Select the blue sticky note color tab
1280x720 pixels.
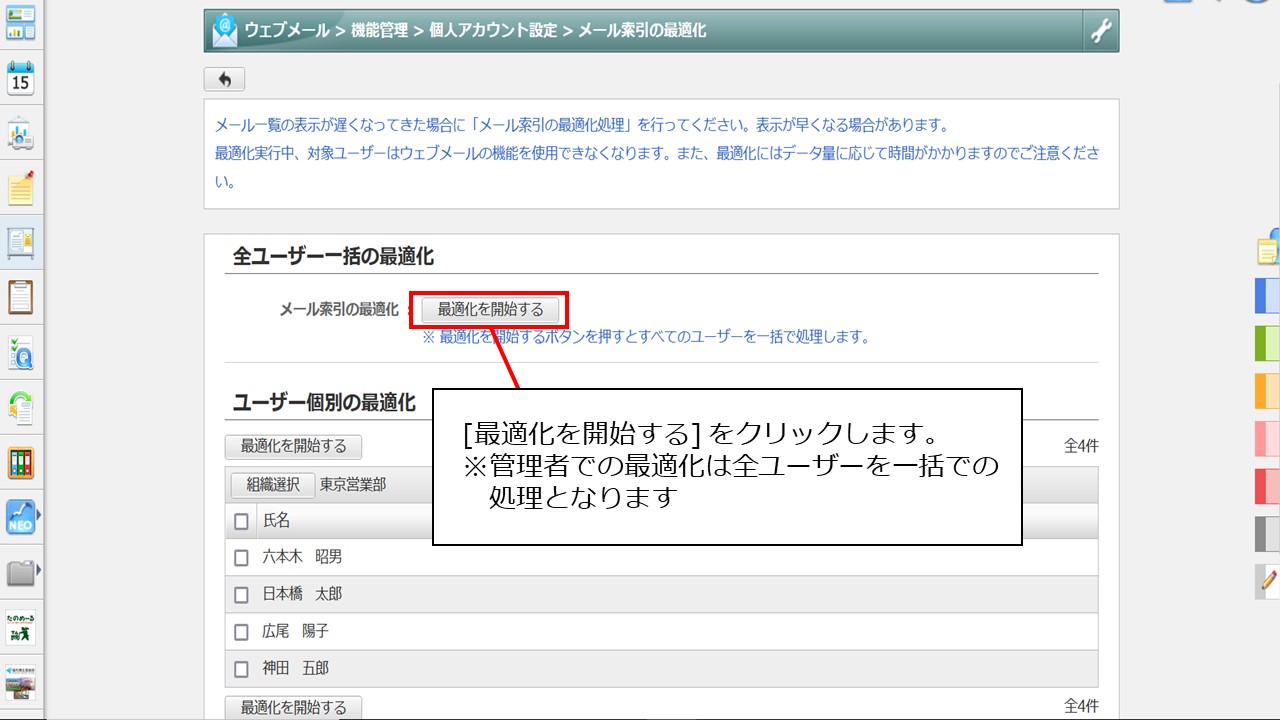point(1267,296)
